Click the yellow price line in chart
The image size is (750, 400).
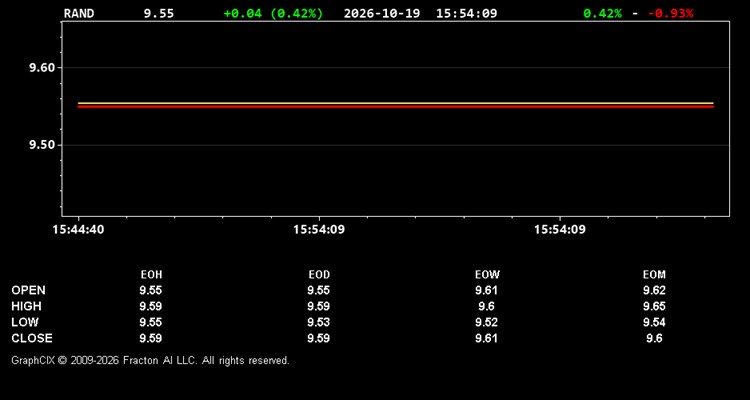(396, 103)
